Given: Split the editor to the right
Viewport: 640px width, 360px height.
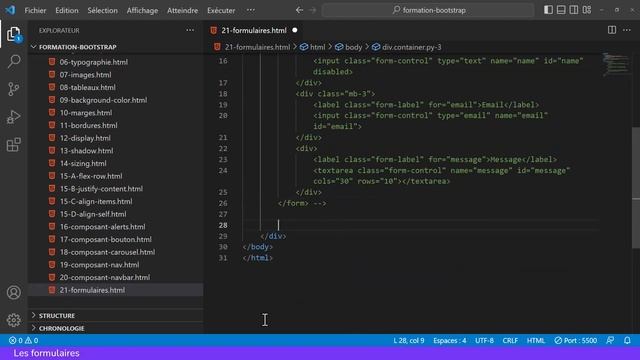Looking at the screenshot, I should (611, 30).
